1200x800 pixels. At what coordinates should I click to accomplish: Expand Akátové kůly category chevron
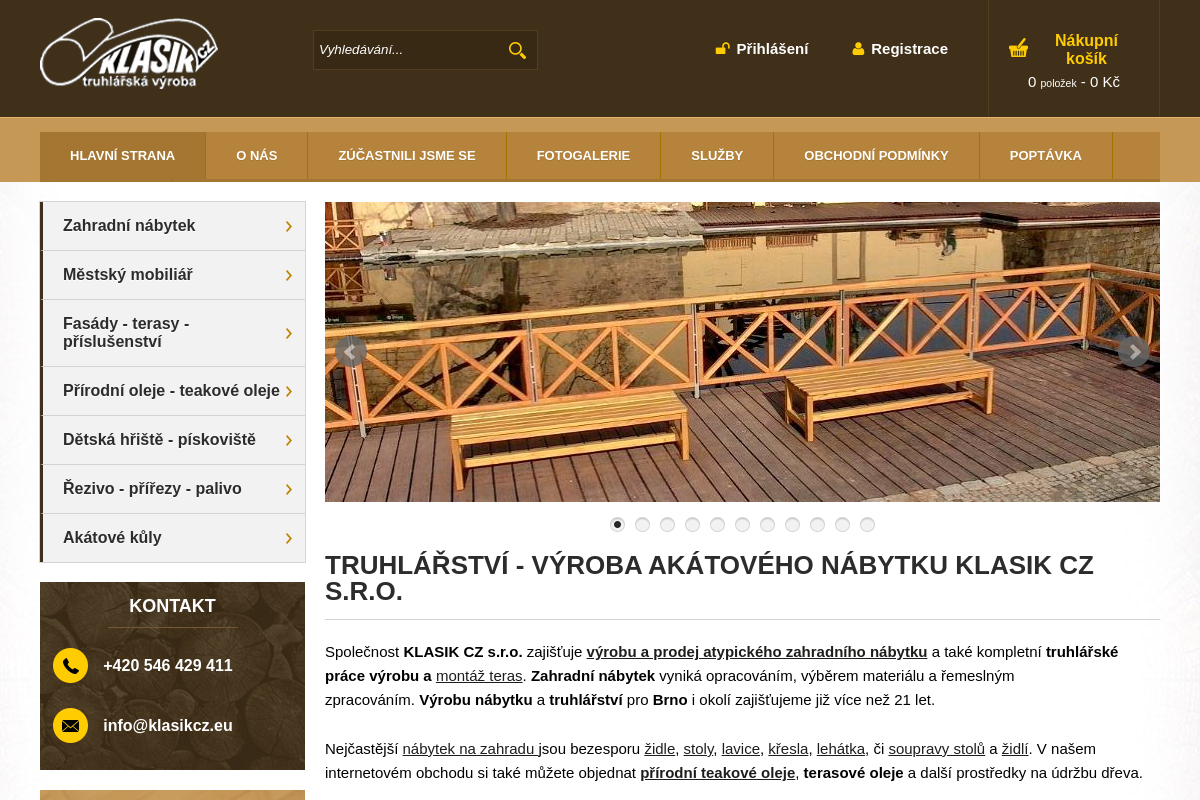289,538
